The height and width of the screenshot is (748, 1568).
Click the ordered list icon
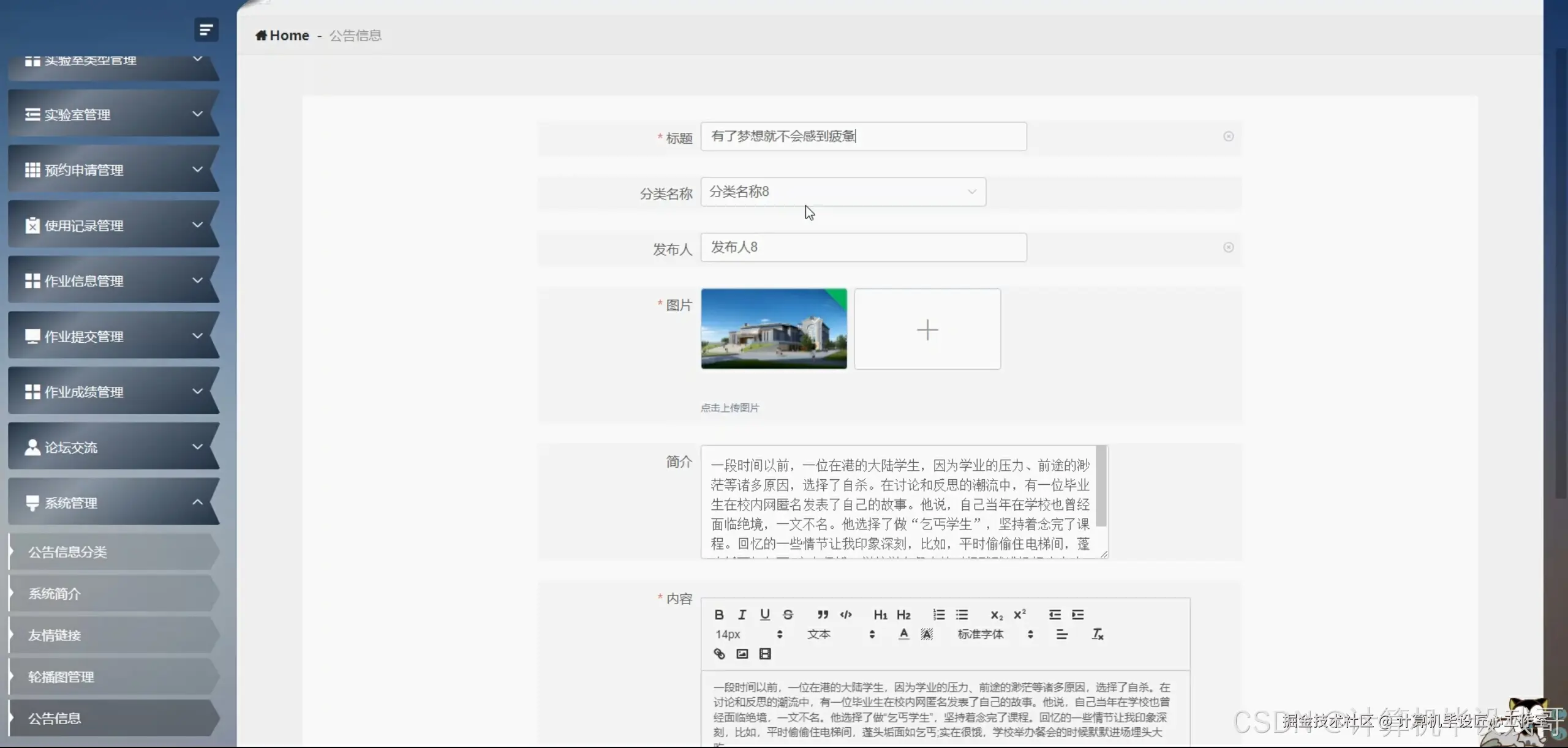[939, 615]
